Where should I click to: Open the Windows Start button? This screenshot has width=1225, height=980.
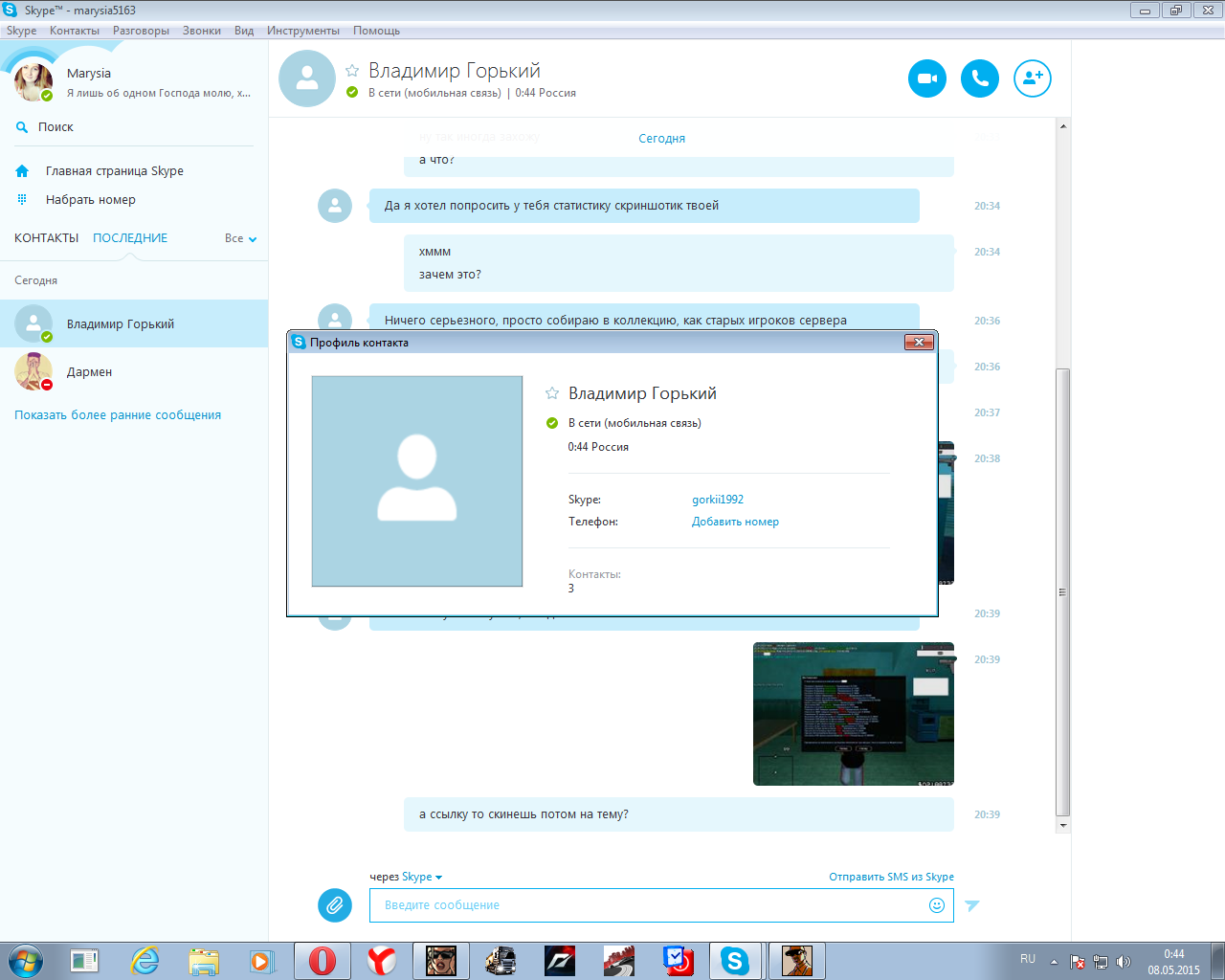[x=25, y=961]
